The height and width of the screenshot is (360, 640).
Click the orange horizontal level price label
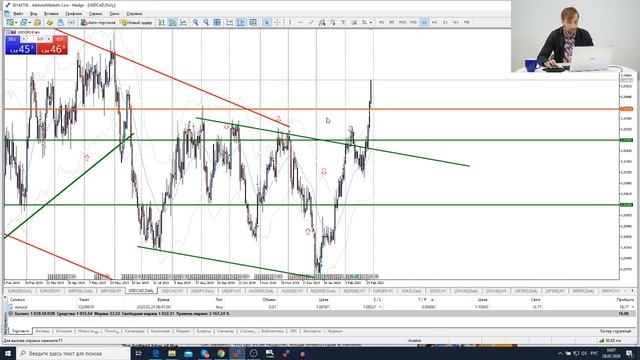627,109
